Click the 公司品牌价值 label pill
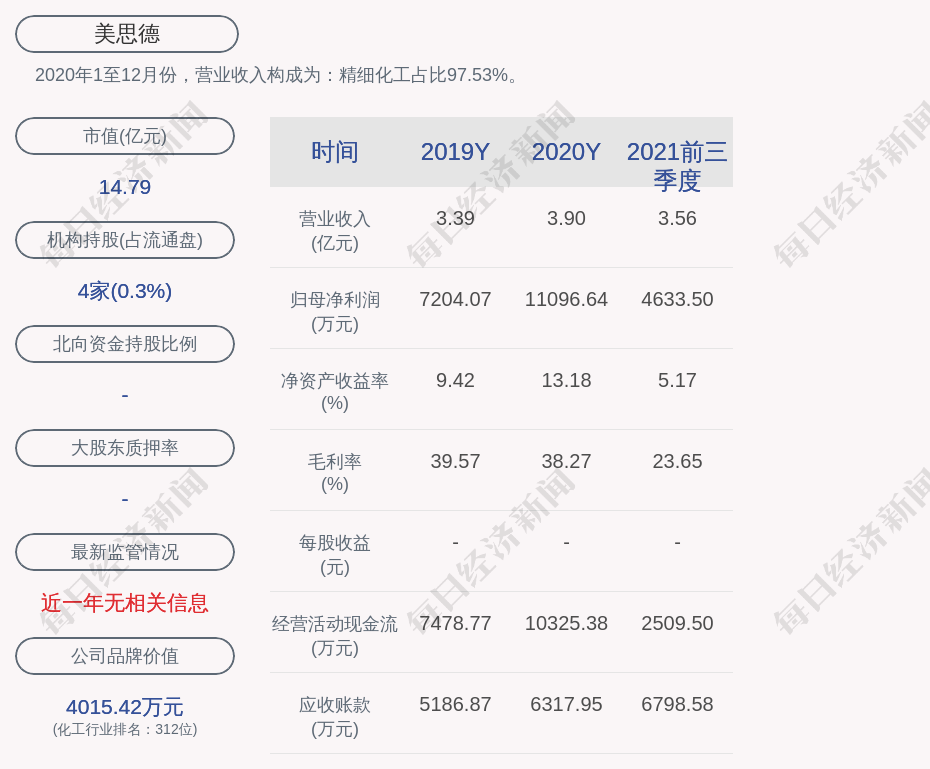930x769 pixels. pos(125,656)
